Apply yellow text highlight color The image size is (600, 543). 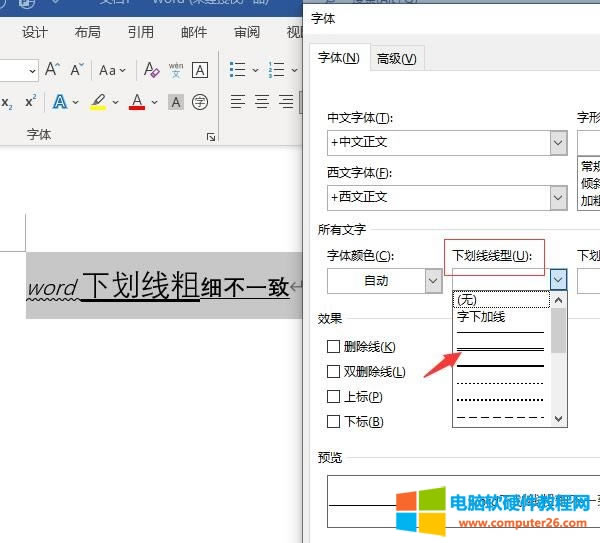(98, 102)
